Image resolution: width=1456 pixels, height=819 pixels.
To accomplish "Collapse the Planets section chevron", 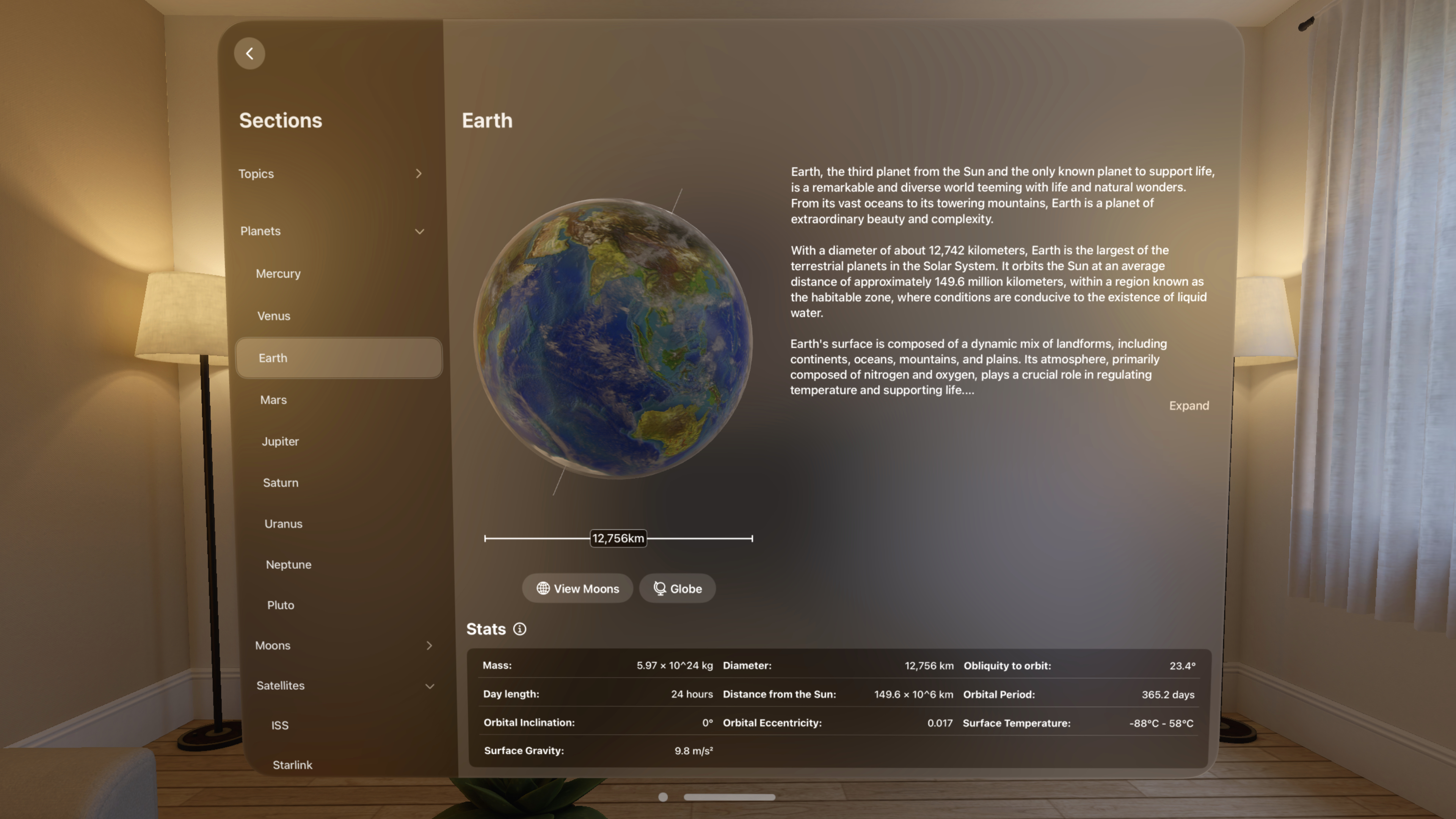I will click(419, 231).
